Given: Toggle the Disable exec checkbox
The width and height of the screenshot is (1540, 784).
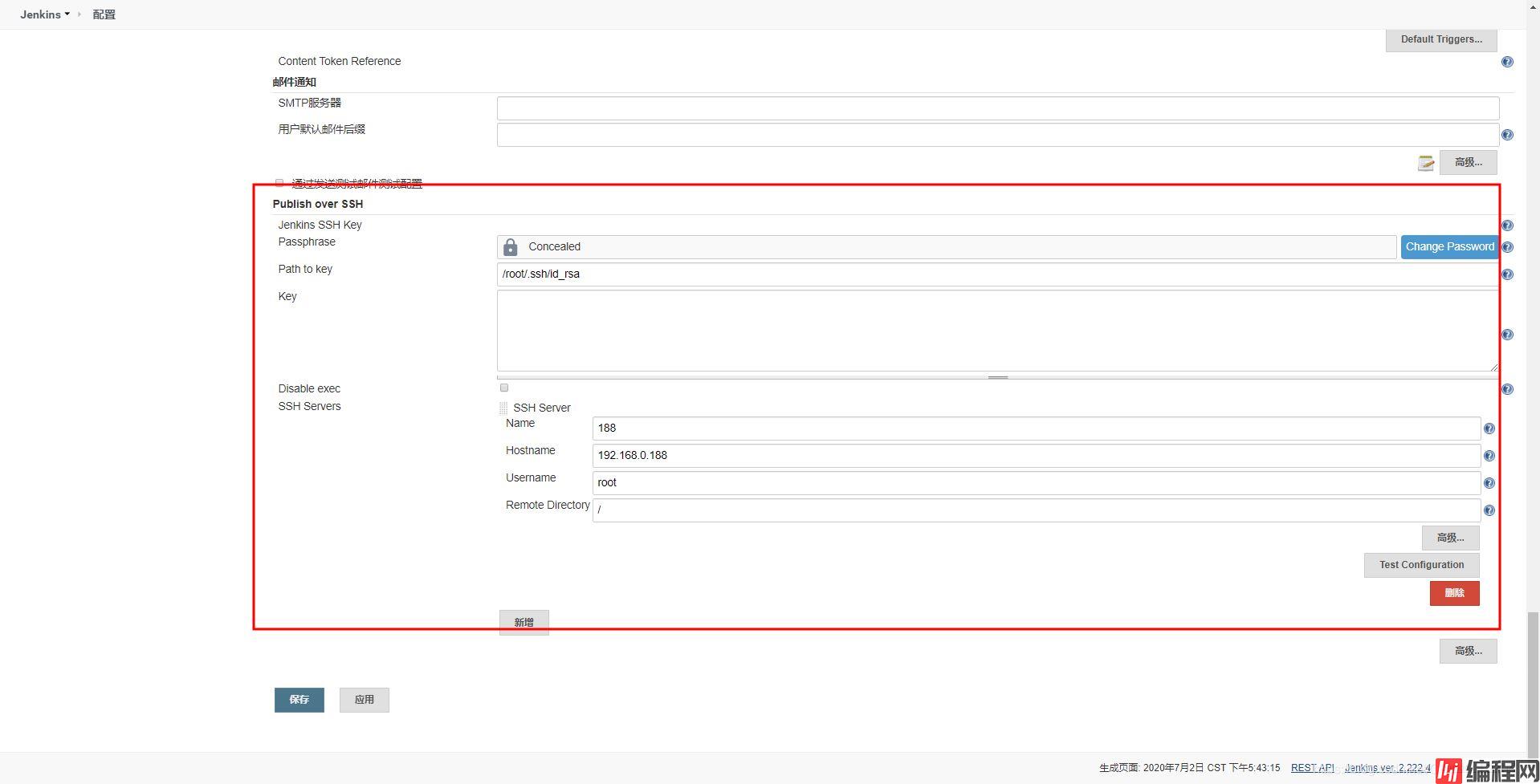Looking at the screenshot, I should pyautogui.click(x=504, y=388).
